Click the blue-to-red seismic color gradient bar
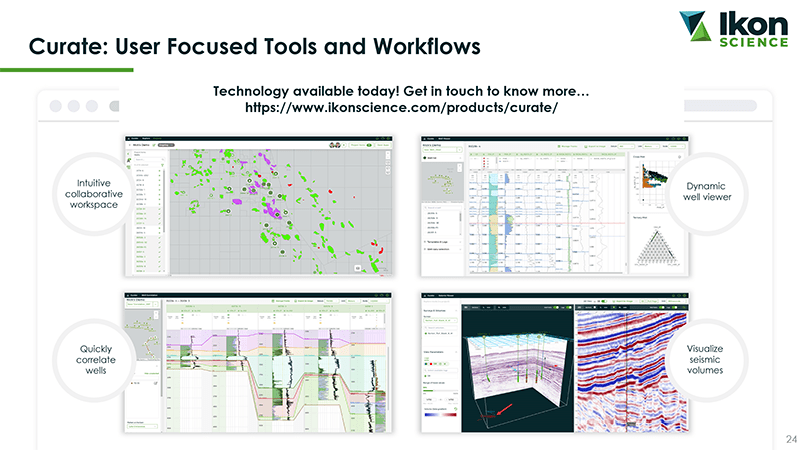This screenshot has width=800, height=450. [440, 415]
